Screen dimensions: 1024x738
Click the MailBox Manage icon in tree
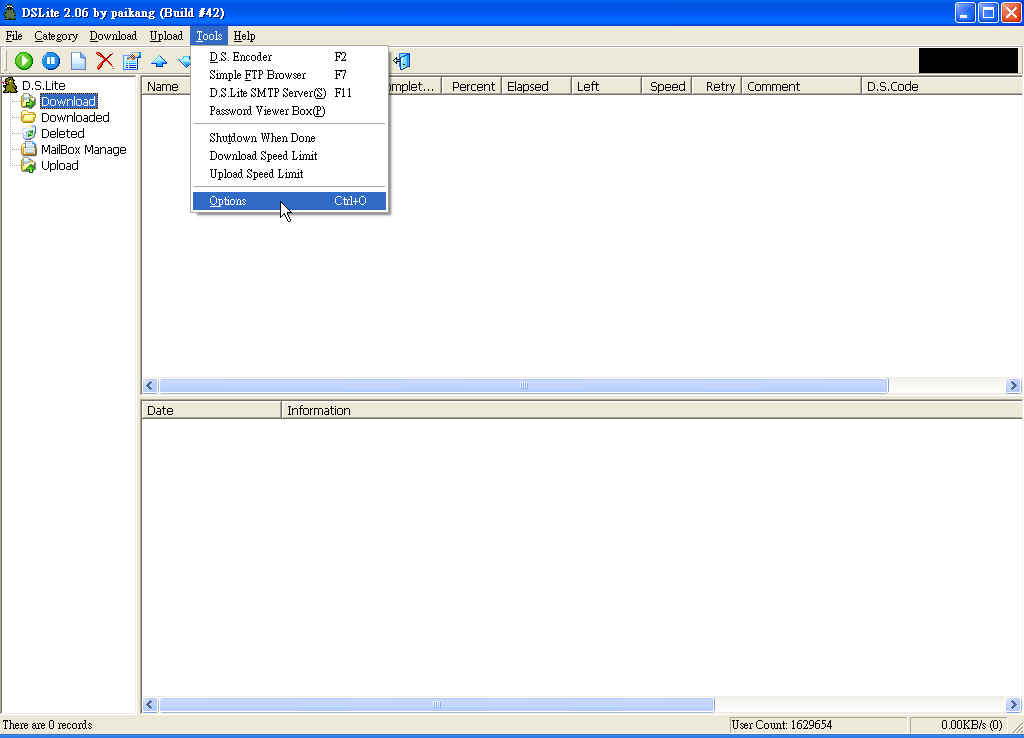tap(28, 150)
